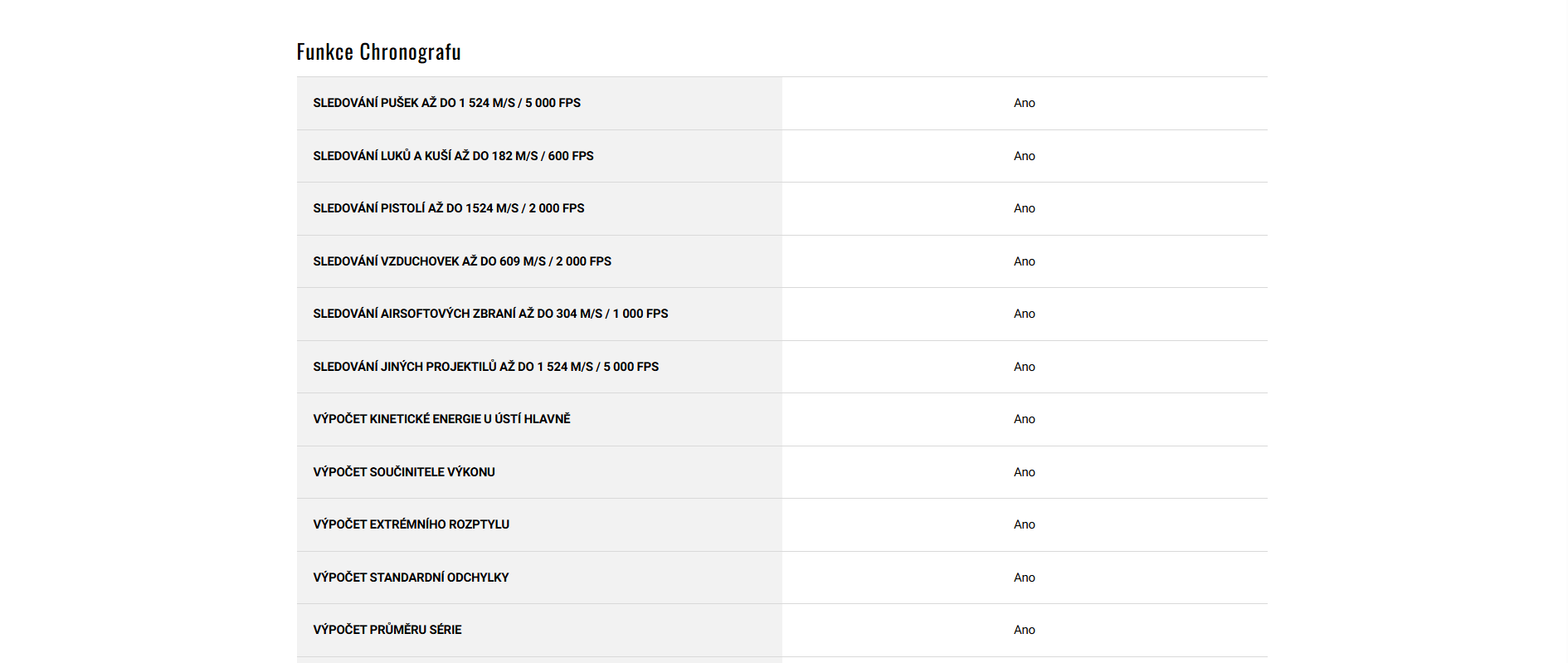The height and width of the screenshot is (663, 1568).
Task: Click the "Funkce Chronografu" section heading
Action: tap(378, 52)
